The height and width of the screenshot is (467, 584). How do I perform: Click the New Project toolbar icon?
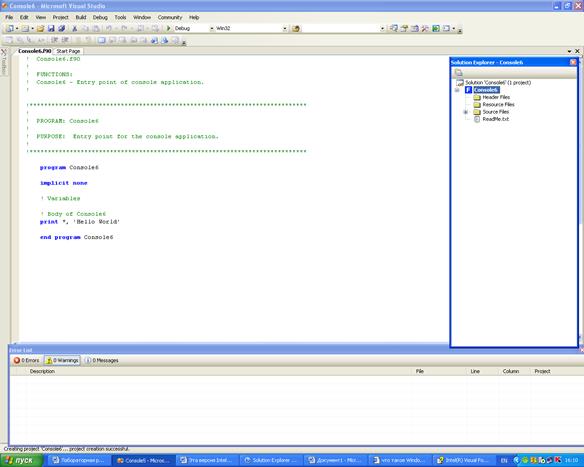click(9, 28)
